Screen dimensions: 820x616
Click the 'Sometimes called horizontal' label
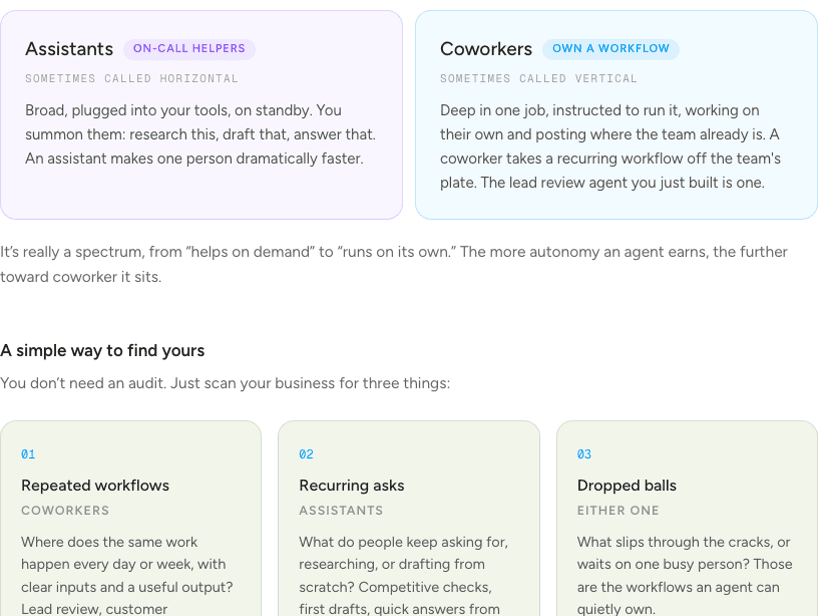[131, 78]
